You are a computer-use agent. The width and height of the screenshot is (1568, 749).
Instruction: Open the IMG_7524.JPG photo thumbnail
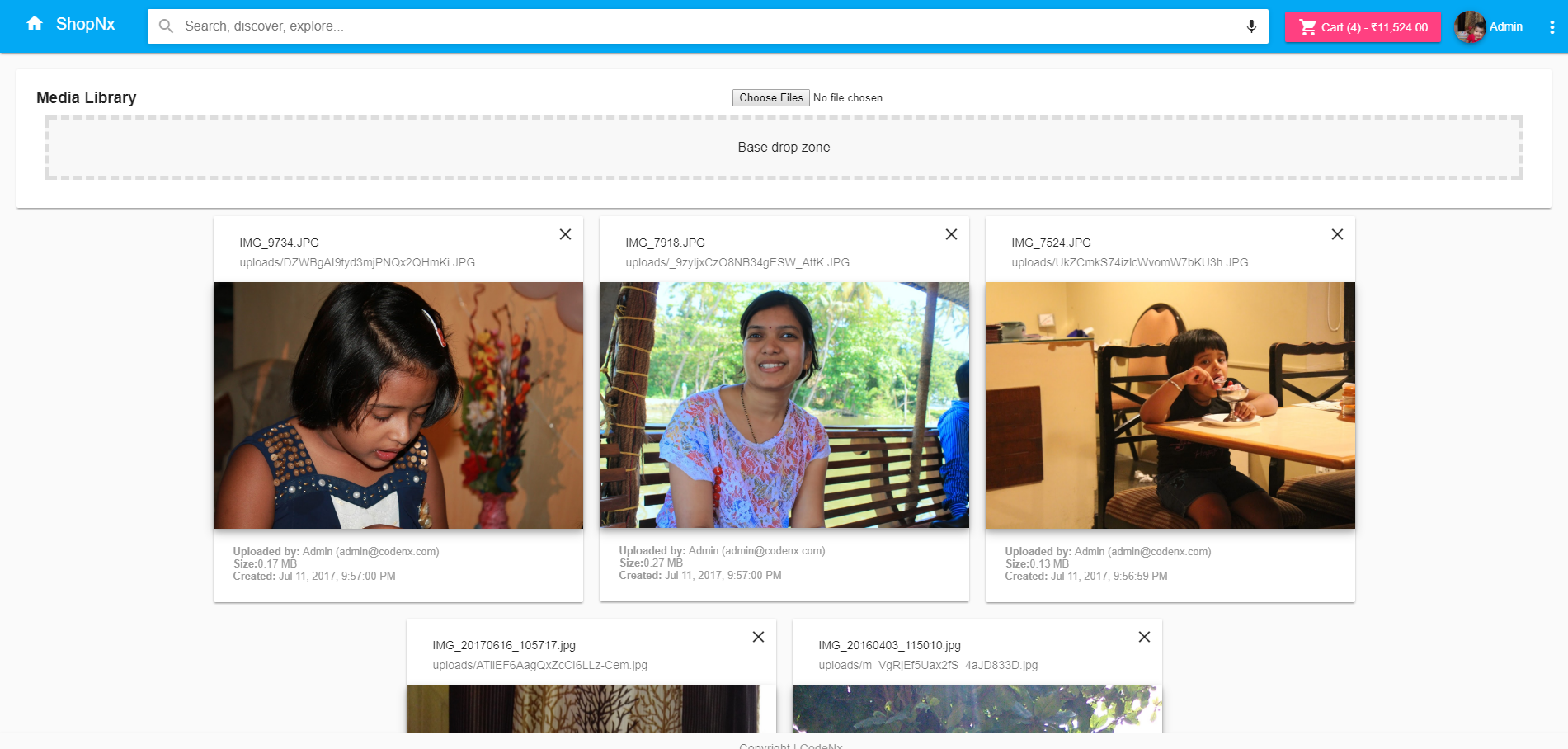click(x=1170, y=405)
